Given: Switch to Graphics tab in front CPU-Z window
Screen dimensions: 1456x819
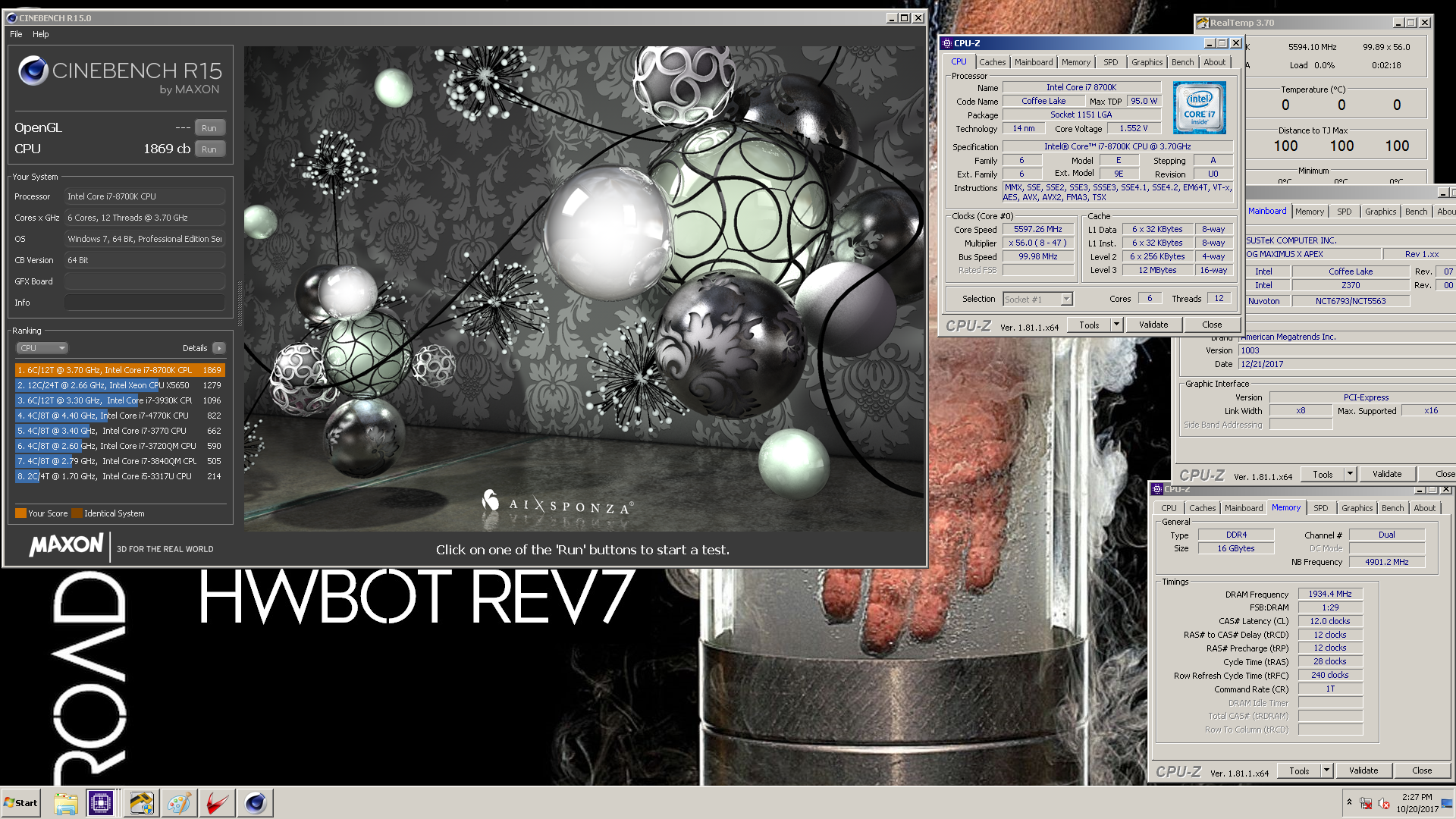Looking at the screenshot, I should click(x=1147, y=62).
